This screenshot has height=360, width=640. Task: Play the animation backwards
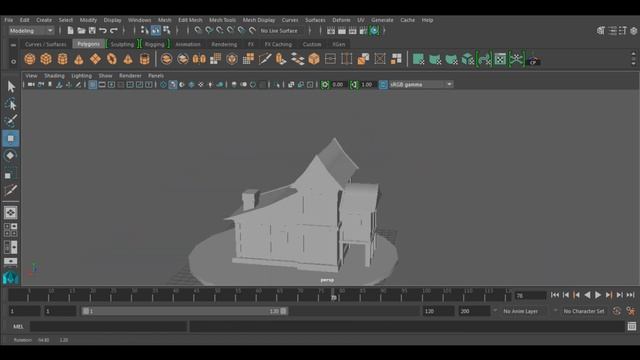click(587, 295)
